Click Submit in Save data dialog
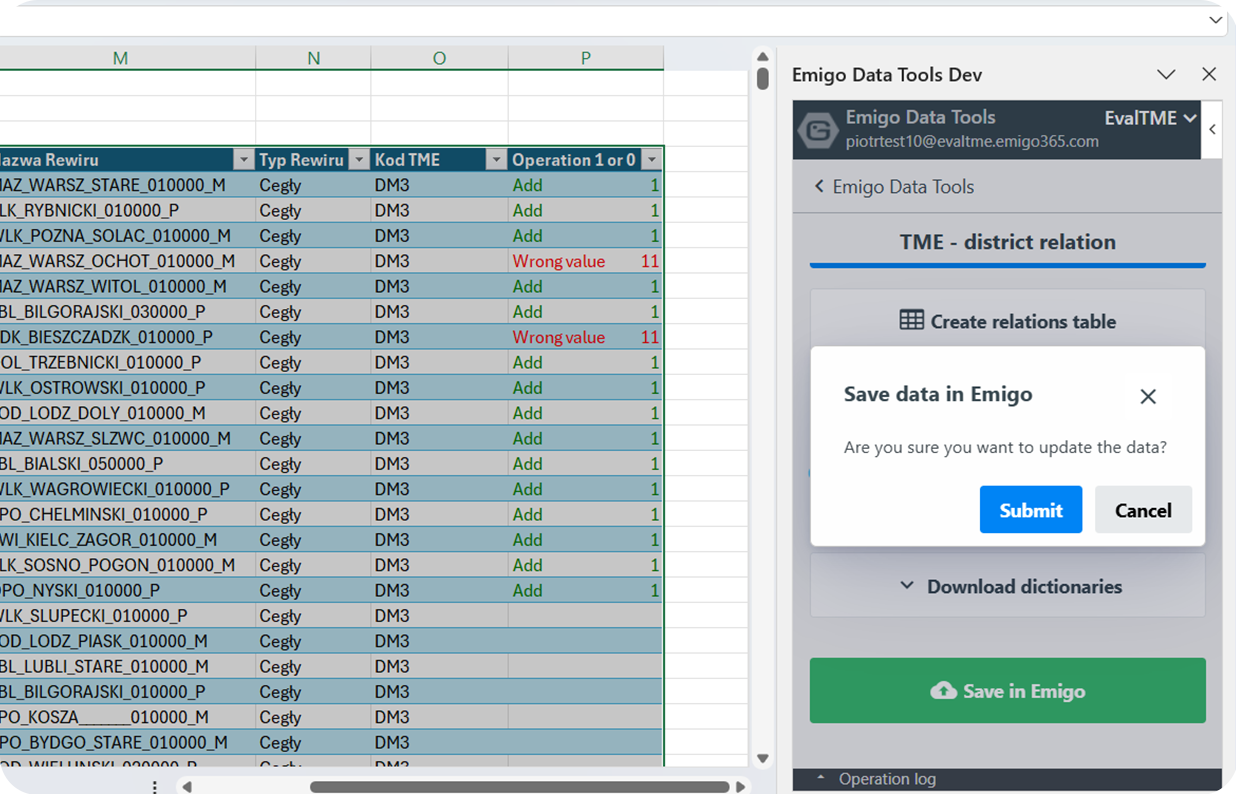The image size is (1236, 794). [x=1030, y=510]
